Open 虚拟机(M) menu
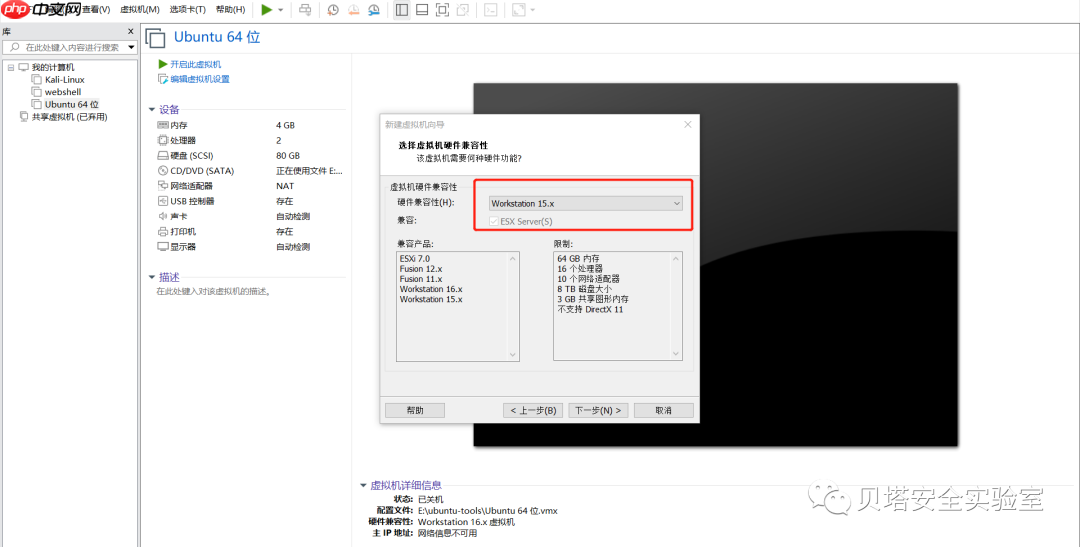 pyautogui.click(x=140, y=10)
